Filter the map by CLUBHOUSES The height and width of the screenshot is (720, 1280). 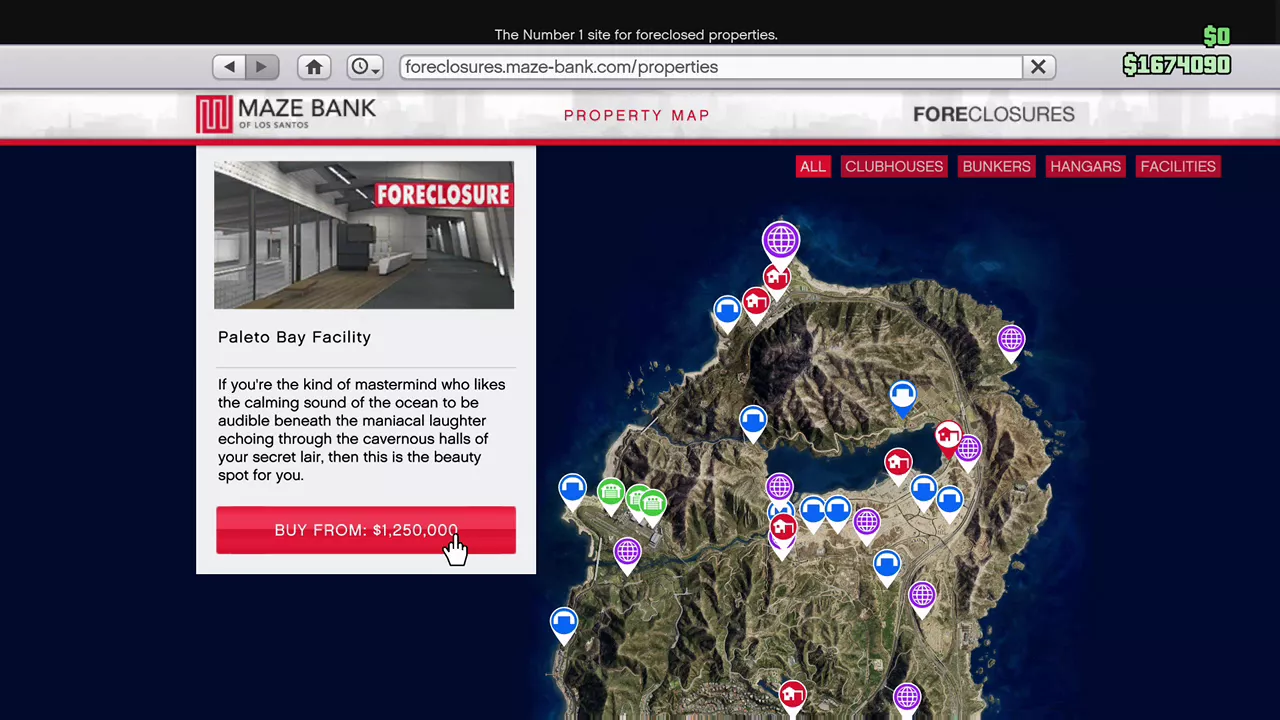894,166
